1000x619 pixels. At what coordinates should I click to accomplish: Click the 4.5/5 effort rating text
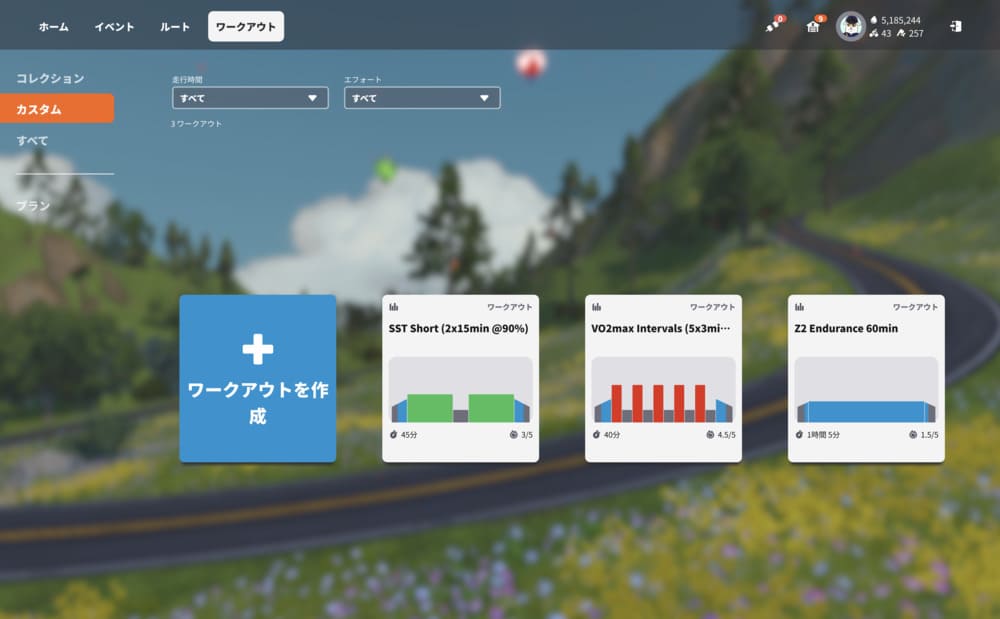point(726,435)
